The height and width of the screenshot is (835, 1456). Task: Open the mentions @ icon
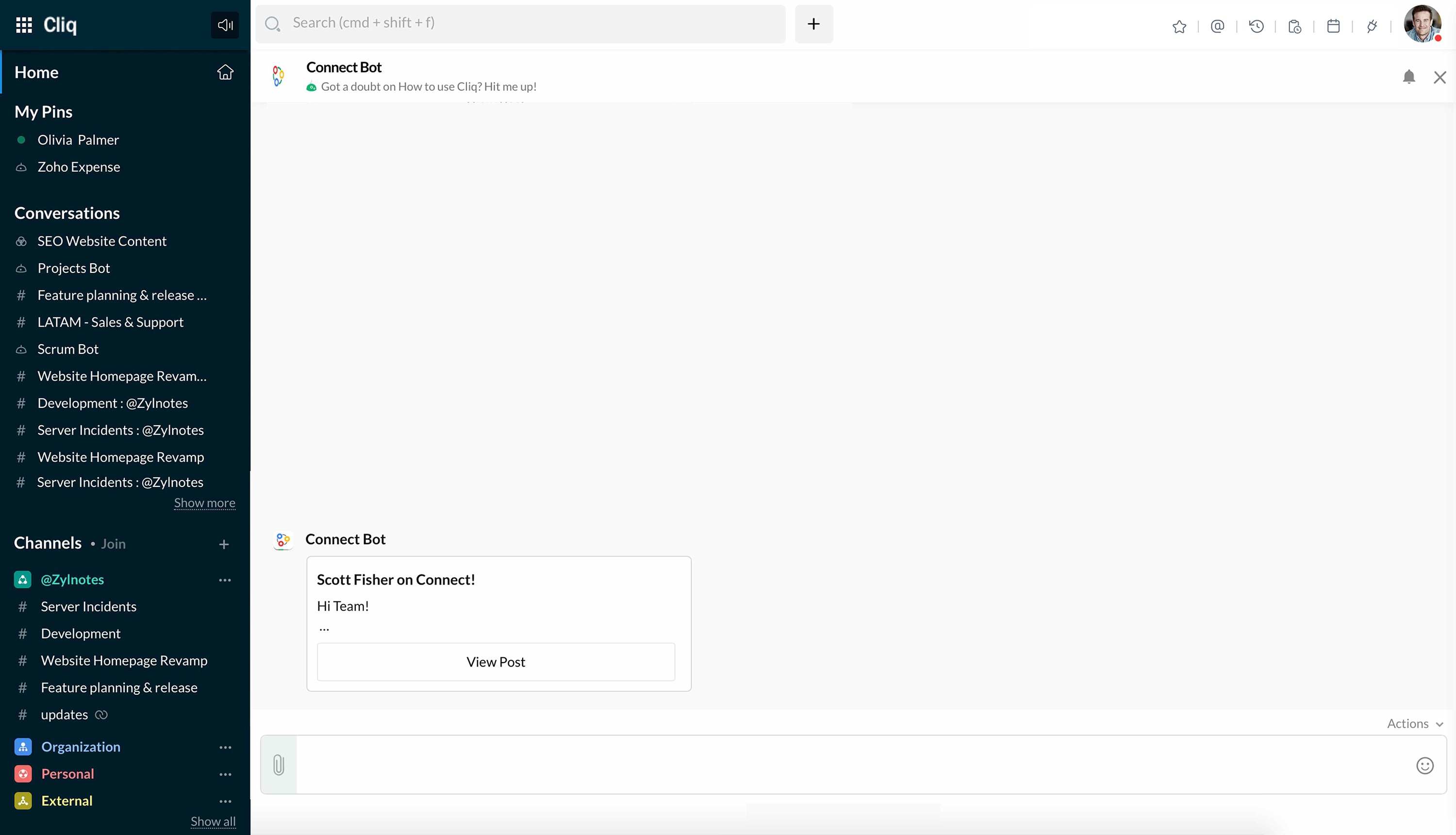click(x=1218, y=26)
